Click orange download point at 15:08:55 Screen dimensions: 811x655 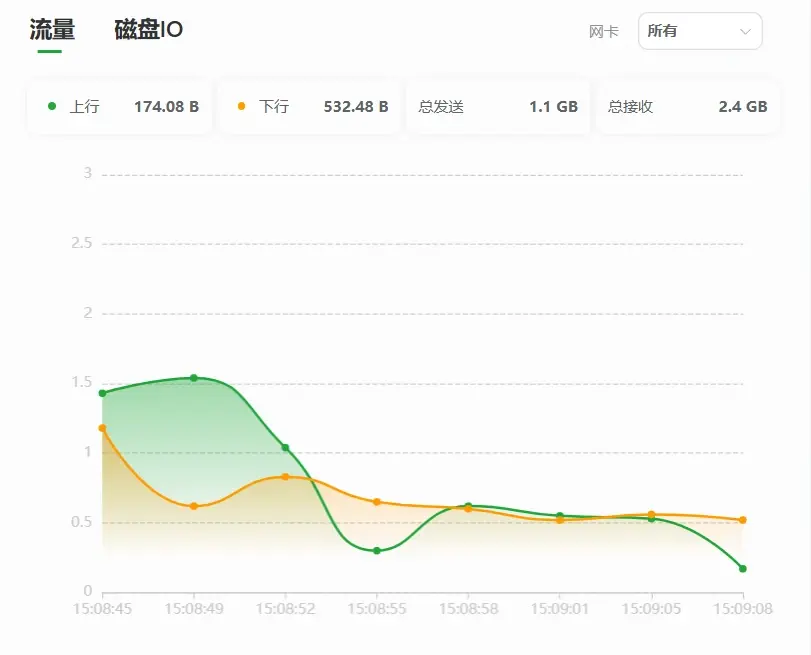pos(377,502)
